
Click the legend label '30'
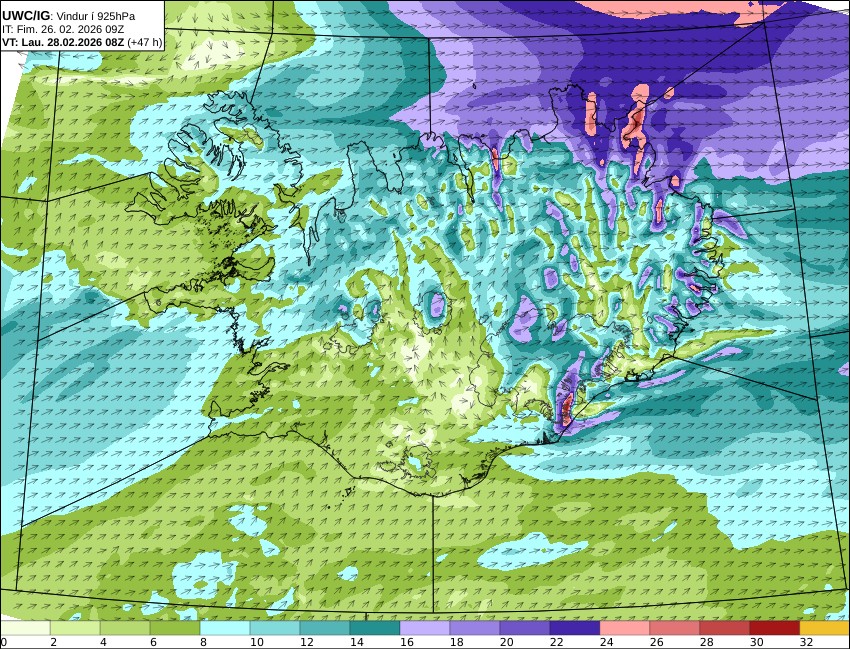click(x=756, y=642)
